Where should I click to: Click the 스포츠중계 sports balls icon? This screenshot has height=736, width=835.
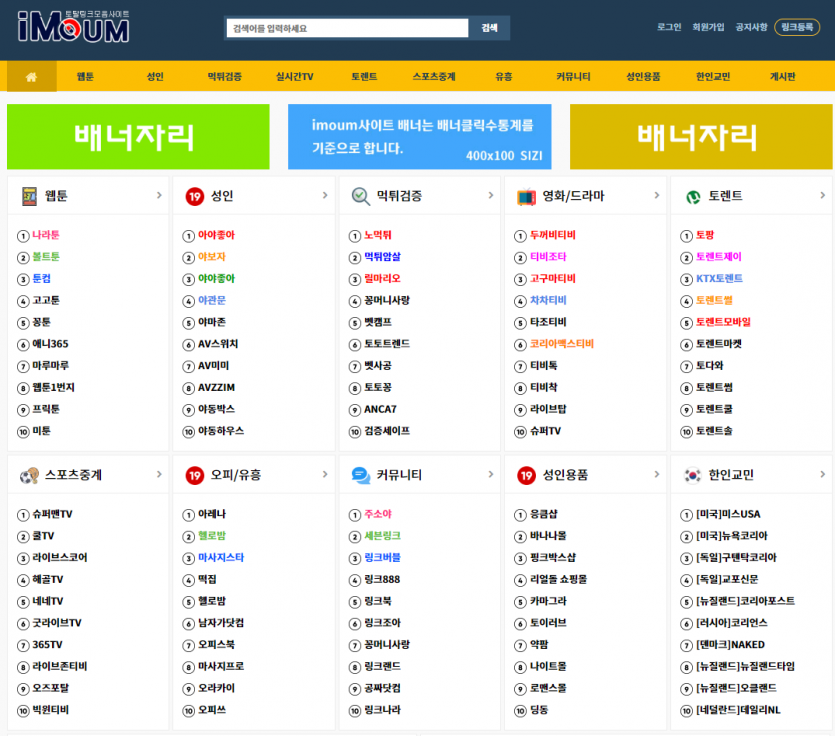pyautogui.click(x=29, y=475)
